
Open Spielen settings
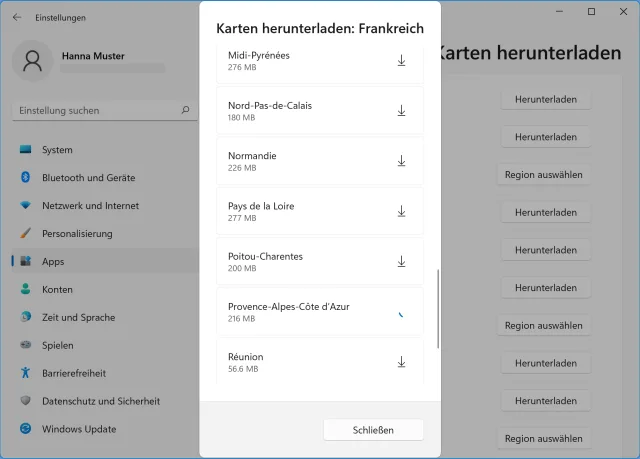(x=105, y=345)
